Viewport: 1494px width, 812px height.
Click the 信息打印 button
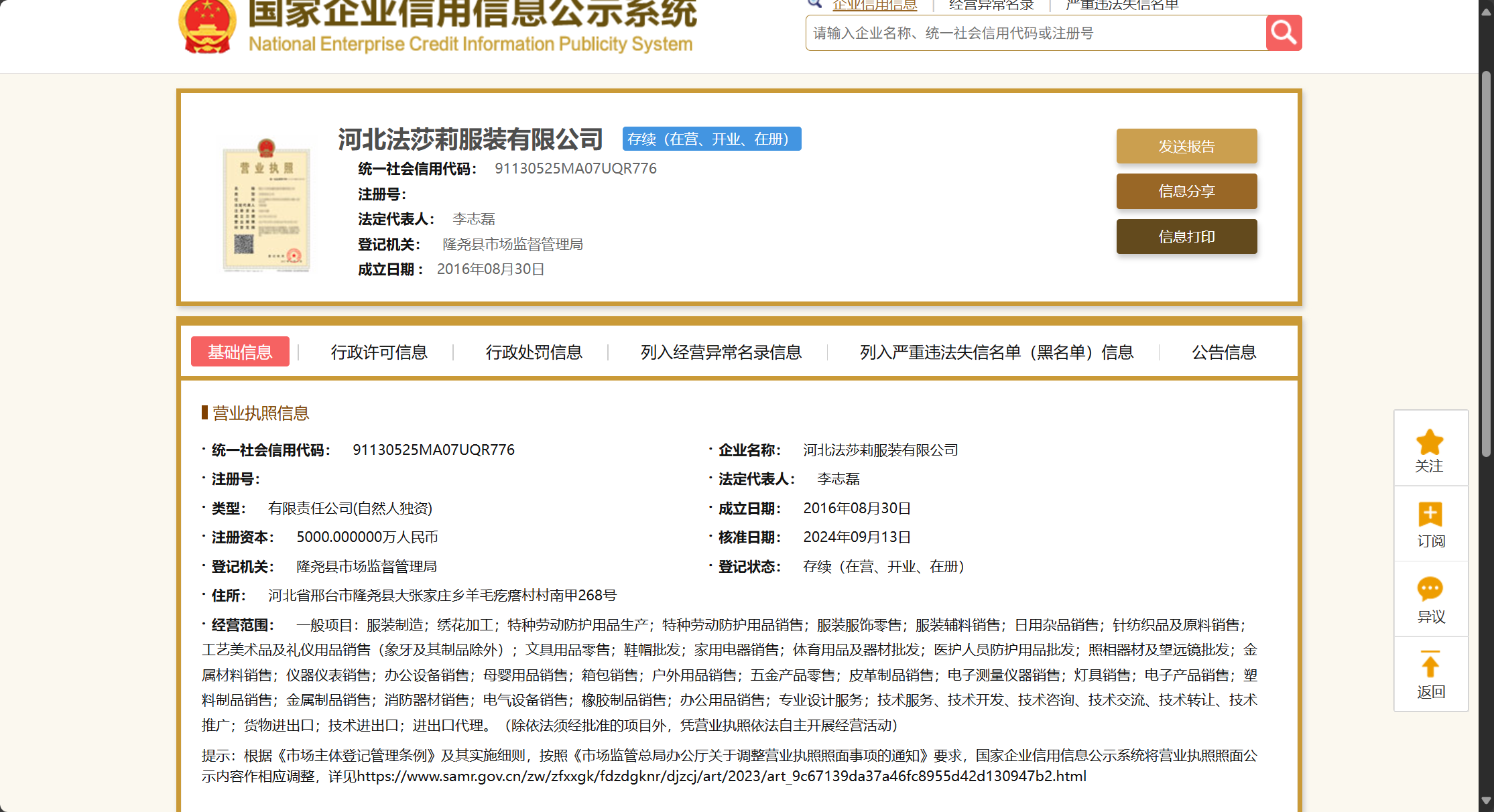click(1186, 236)
